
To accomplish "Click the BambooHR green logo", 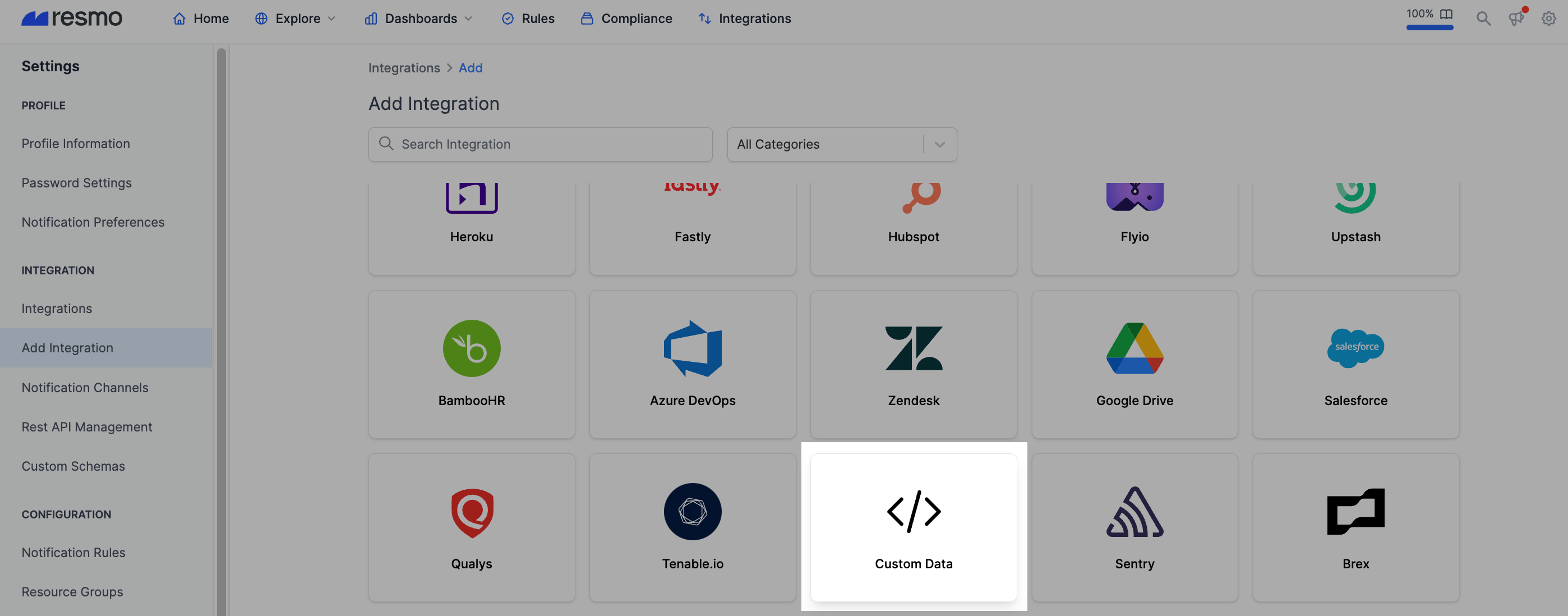I will click(x=472, y=348).
